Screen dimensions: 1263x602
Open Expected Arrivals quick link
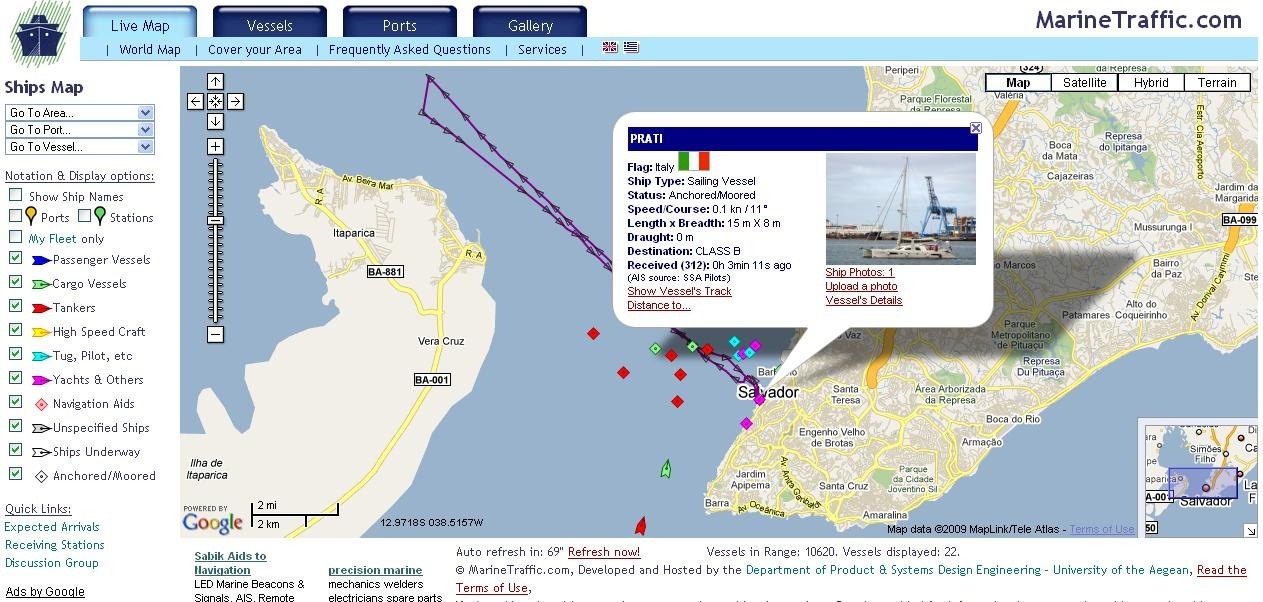[52, 527]
